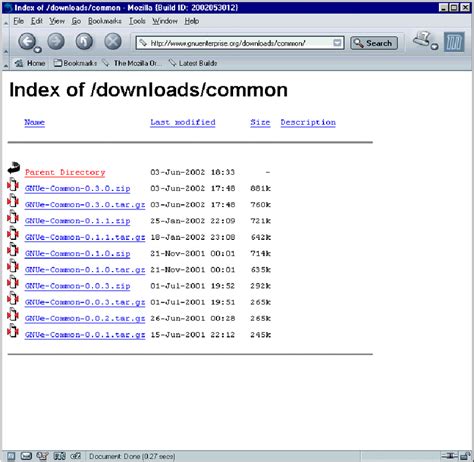This screenshot has height=462, width=474.
Task: Click the Print icon in toolbar
Action: point(422,40)
